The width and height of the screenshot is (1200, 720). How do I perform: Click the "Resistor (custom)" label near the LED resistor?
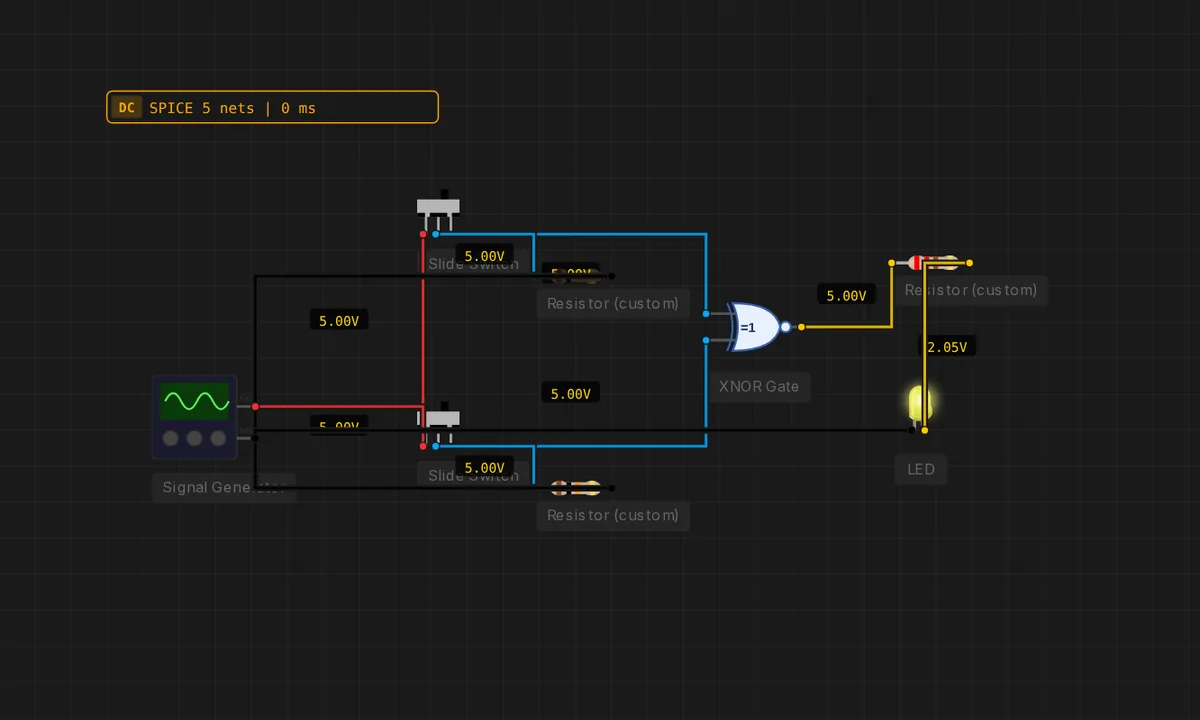[x=971, y=290]
